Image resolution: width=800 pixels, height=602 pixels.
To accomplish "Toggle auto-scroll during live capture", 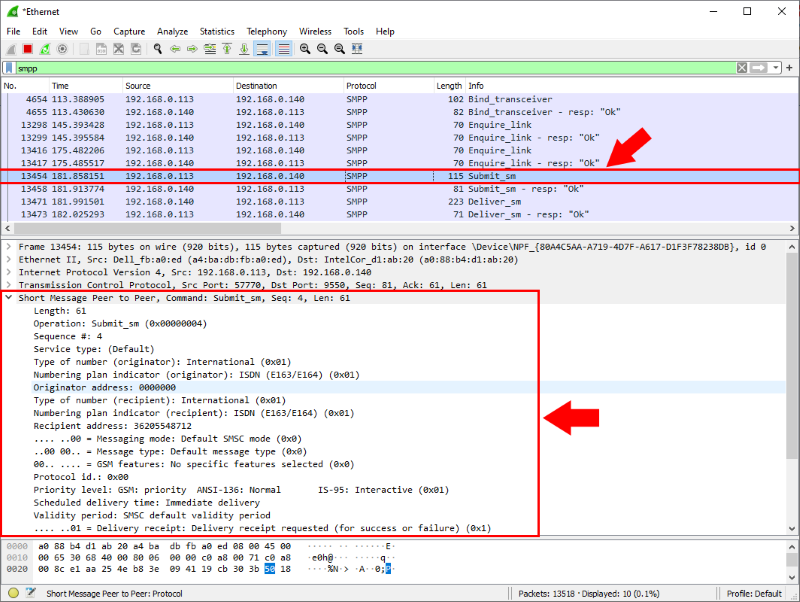I will point(262,49).
